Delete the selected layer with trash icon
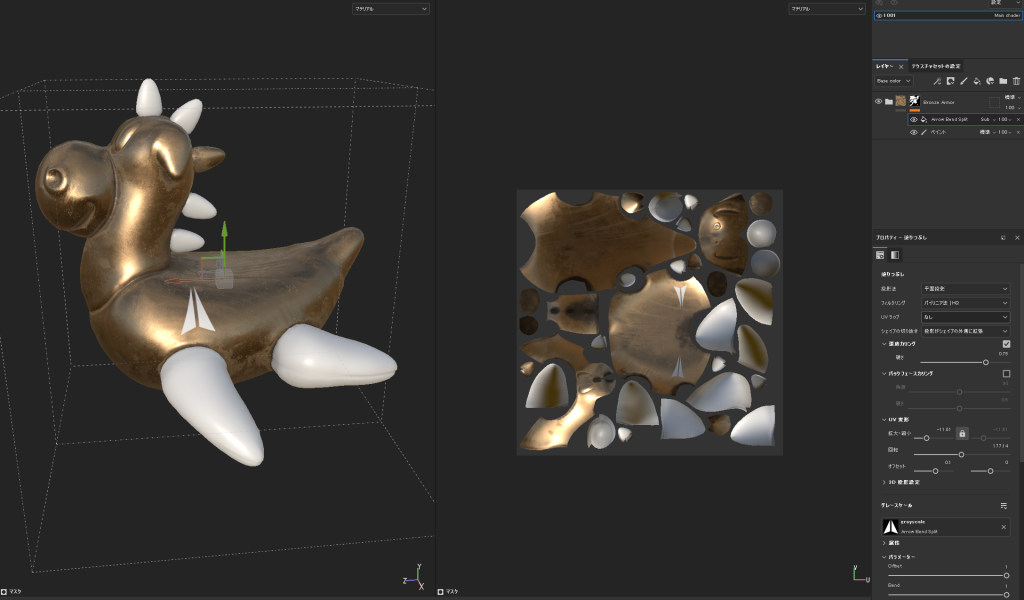The image size is (1024, 600). (x=1016, y=81)
